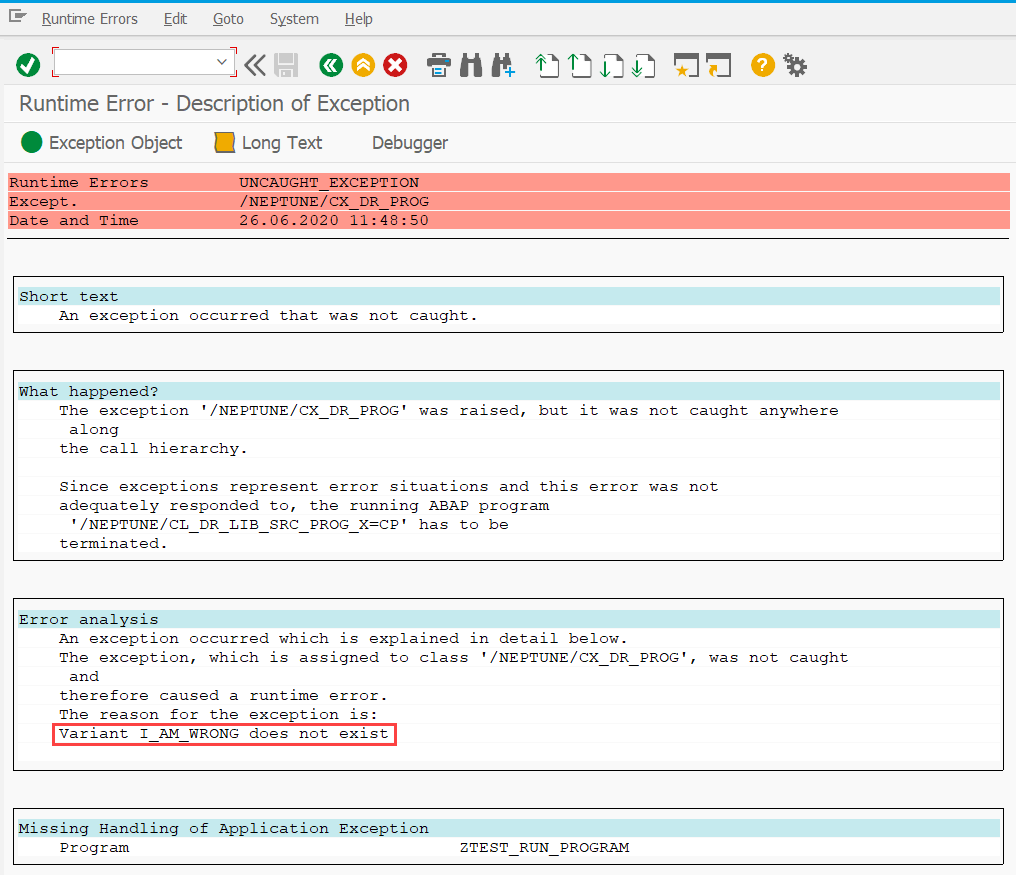The image size is (1016, 875).
Task: Open the Runtime Errors menu
Action: click(90, 18)
